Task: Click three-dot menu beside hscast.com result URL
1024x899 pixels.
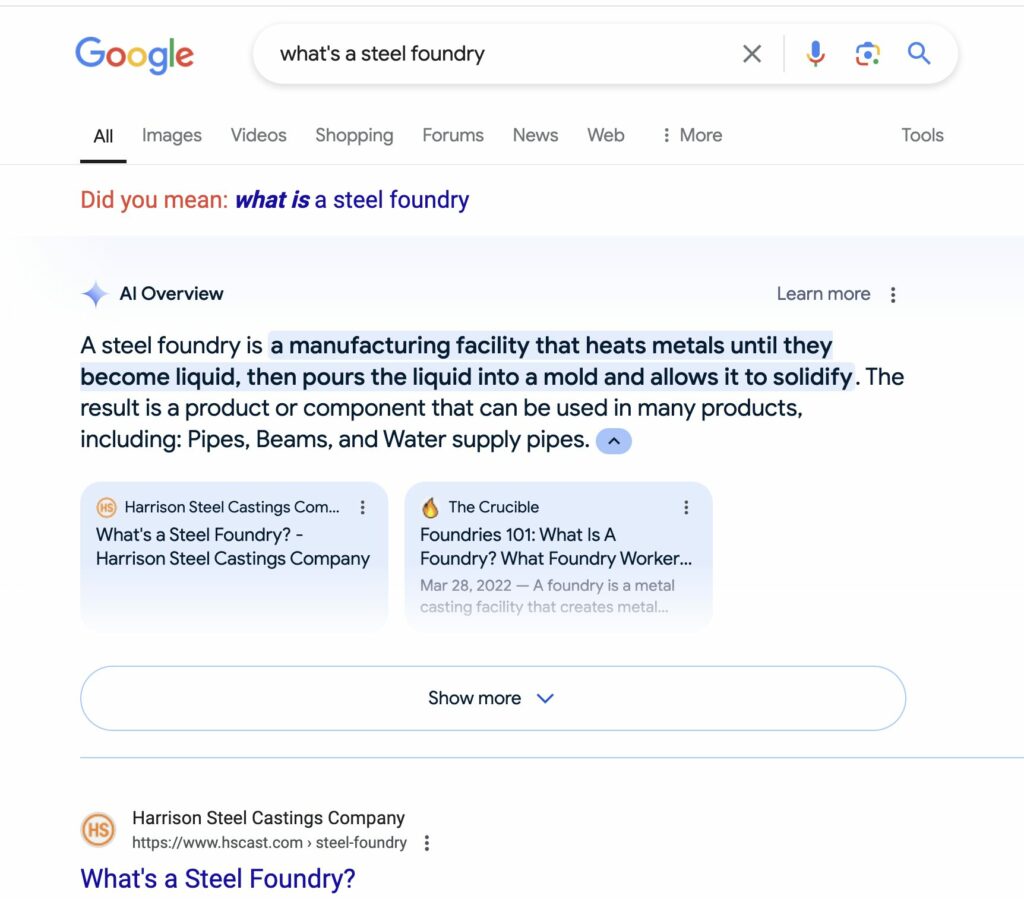Action: pos(427,843)
